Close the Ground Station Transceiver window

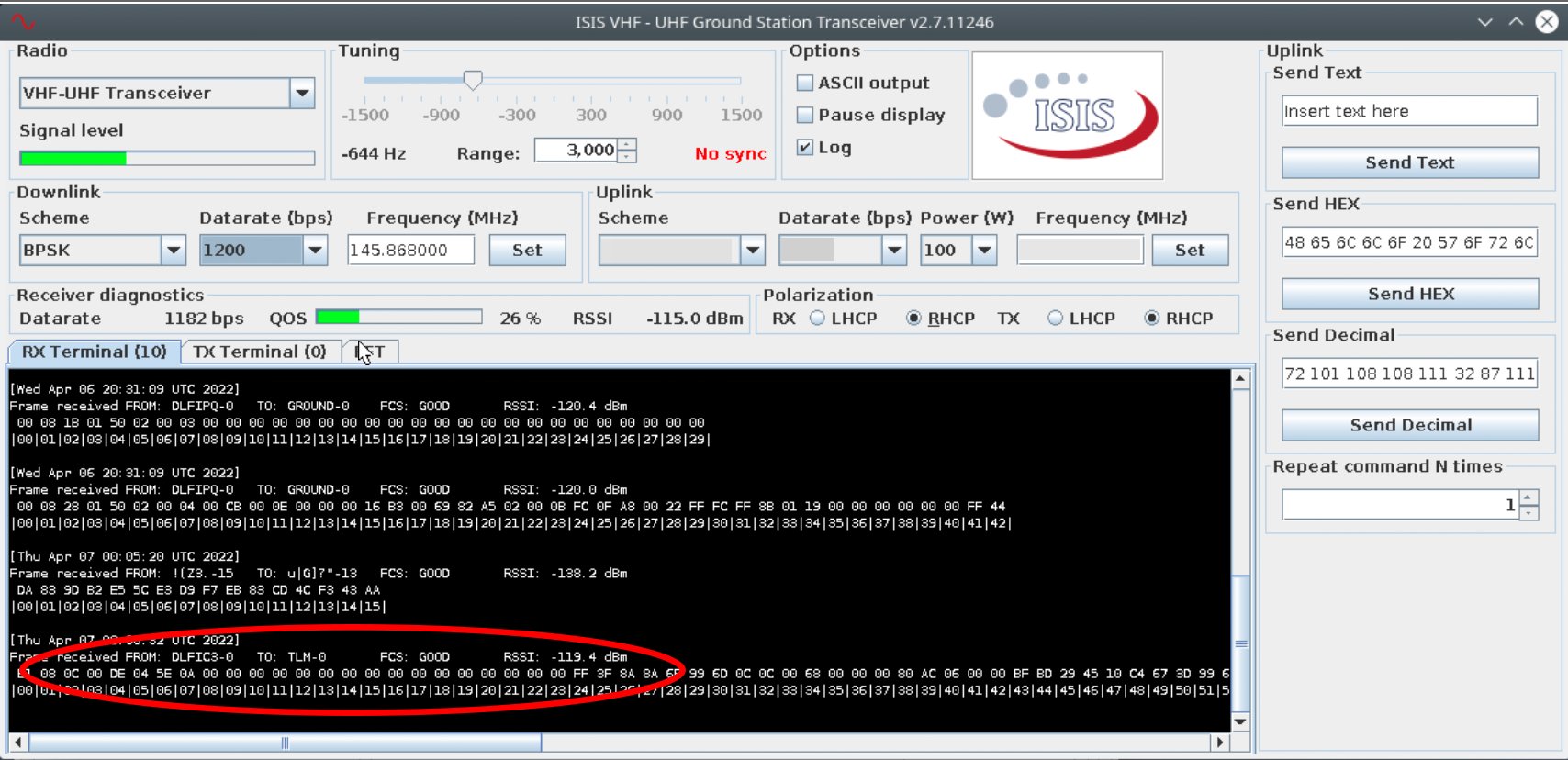[x=1547, y=22]
